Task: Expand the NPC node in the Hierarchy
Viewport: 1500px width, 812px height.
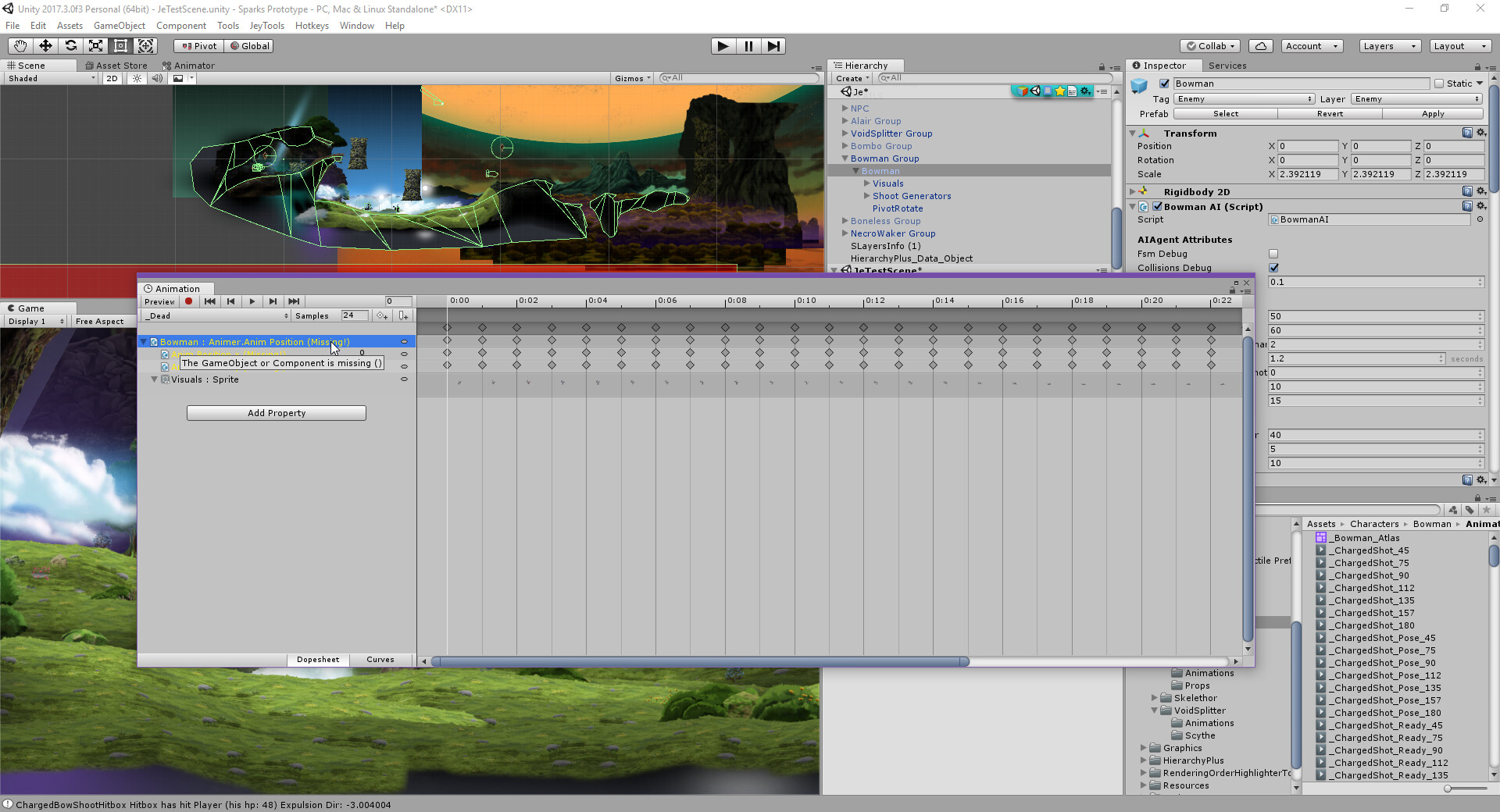Action: coord(846,109)
